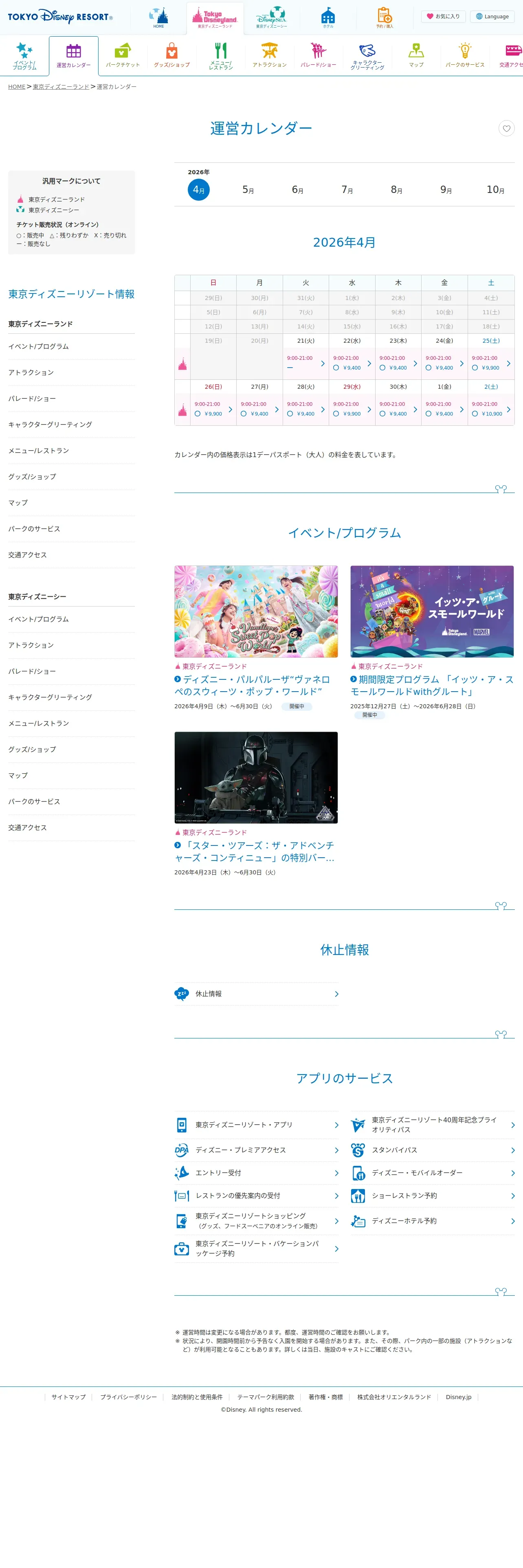Open the arrow in the 27(月) calendar cell

(277, 410)
